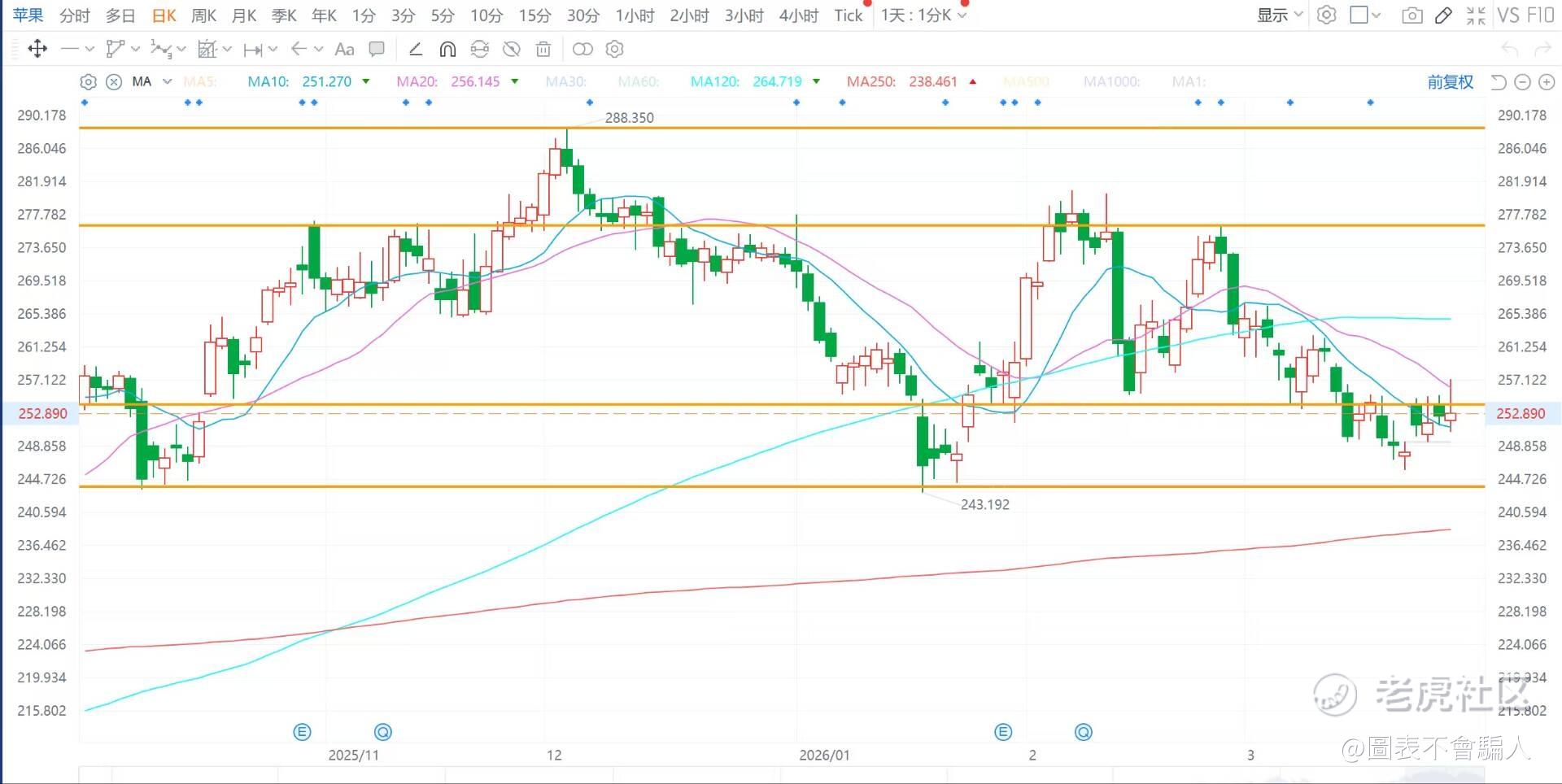
Task: Toggle MA500 line visibility
Action: (1027, 81)
